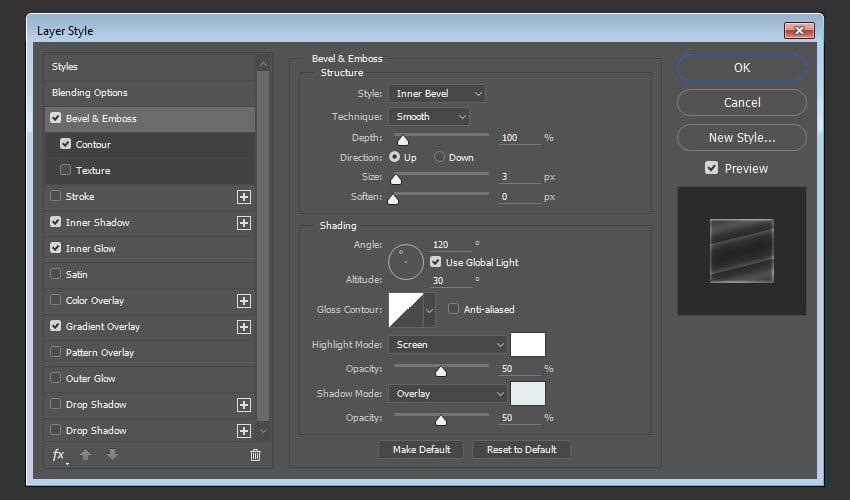Open the Style dropdown showing Inner Bevel

click(x=436, y=94)
